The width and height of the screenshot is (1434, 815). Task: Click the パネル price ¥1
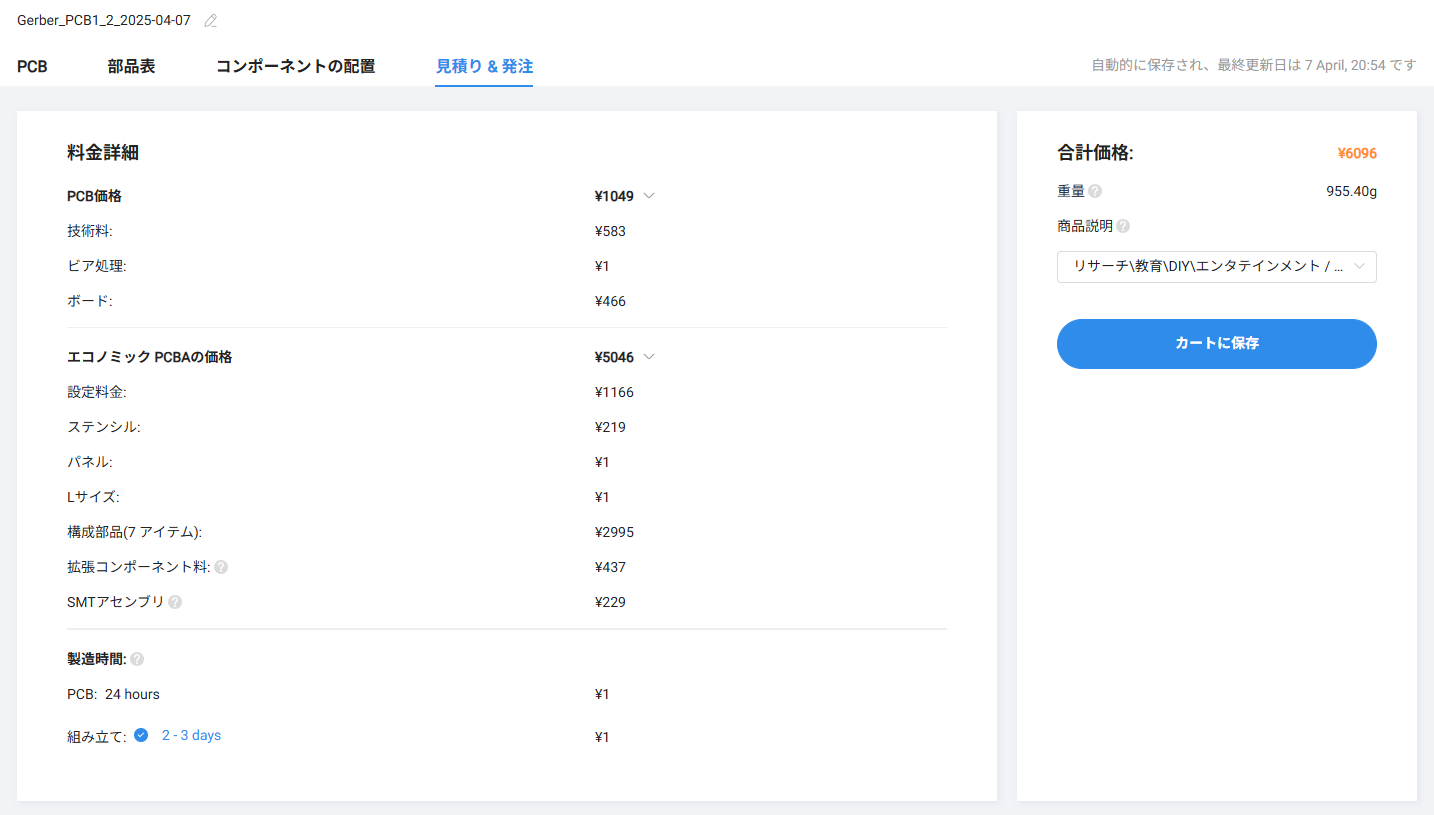[602, 462]
